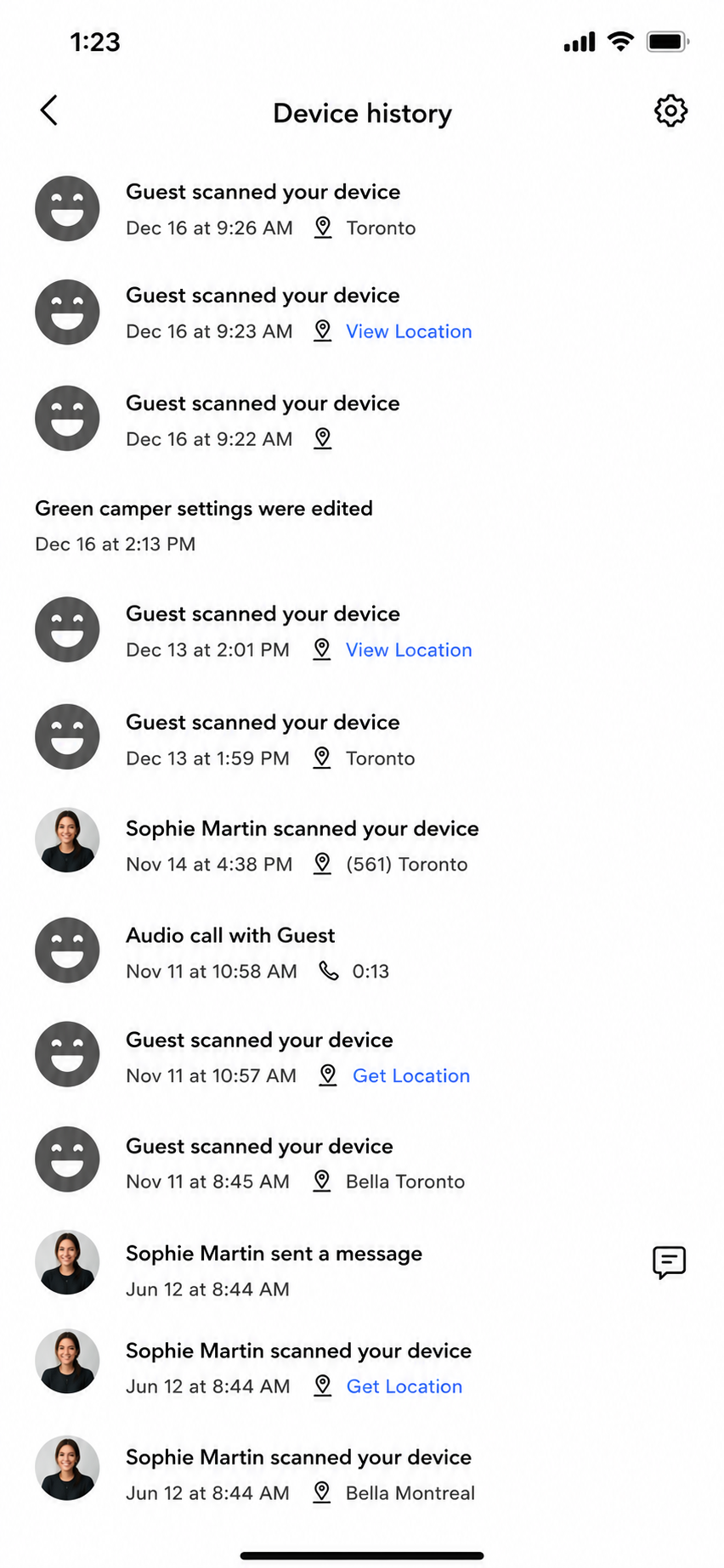The image size is (724, 1568).
Task: Open Nov 11 8:45 AM Bella Toronto scan
Action: [362, 1161]
